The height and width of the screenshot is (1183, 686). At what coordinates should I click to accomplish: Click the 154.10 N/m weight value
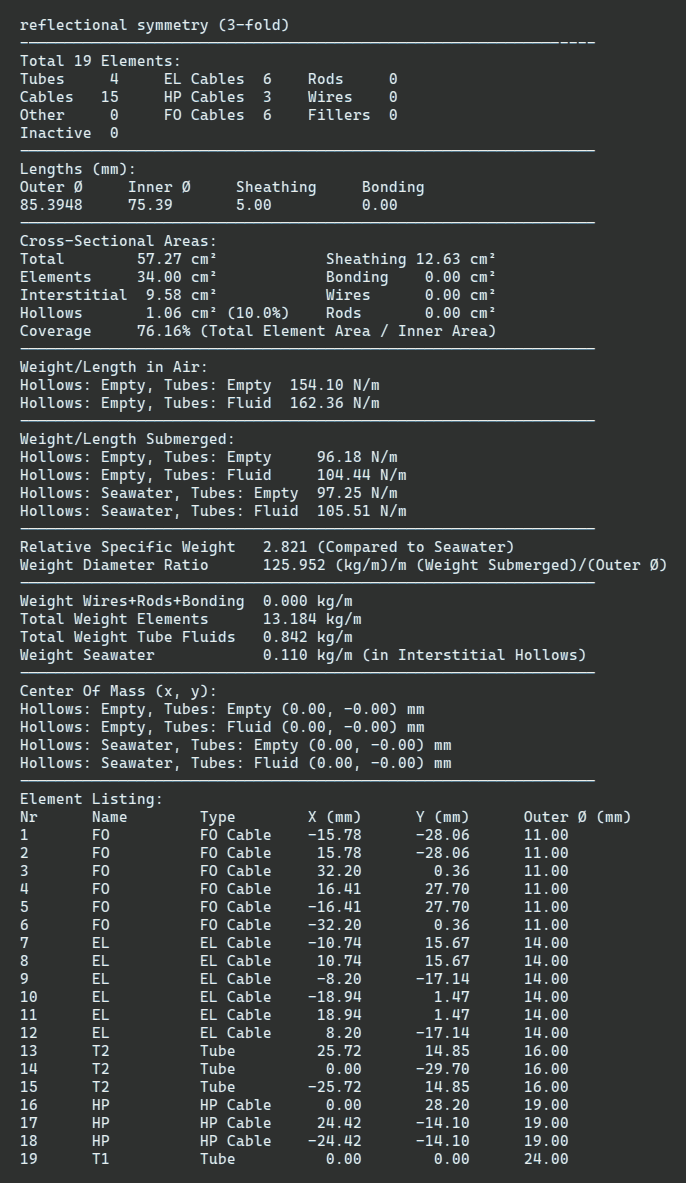tap(334, 386)
